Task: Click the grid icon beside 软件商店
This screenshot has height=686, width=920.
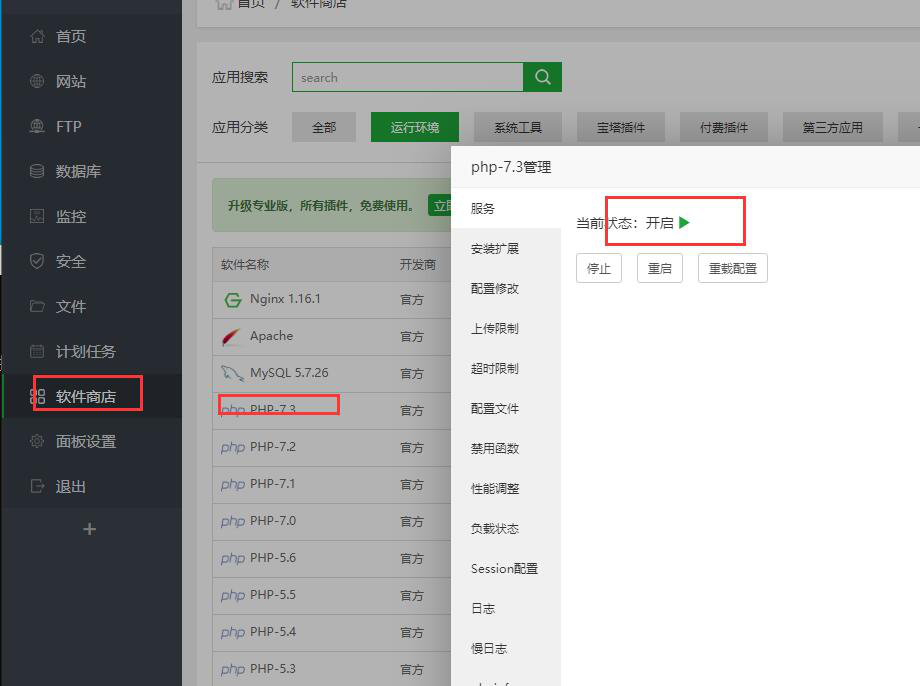Action: (37, 397)
